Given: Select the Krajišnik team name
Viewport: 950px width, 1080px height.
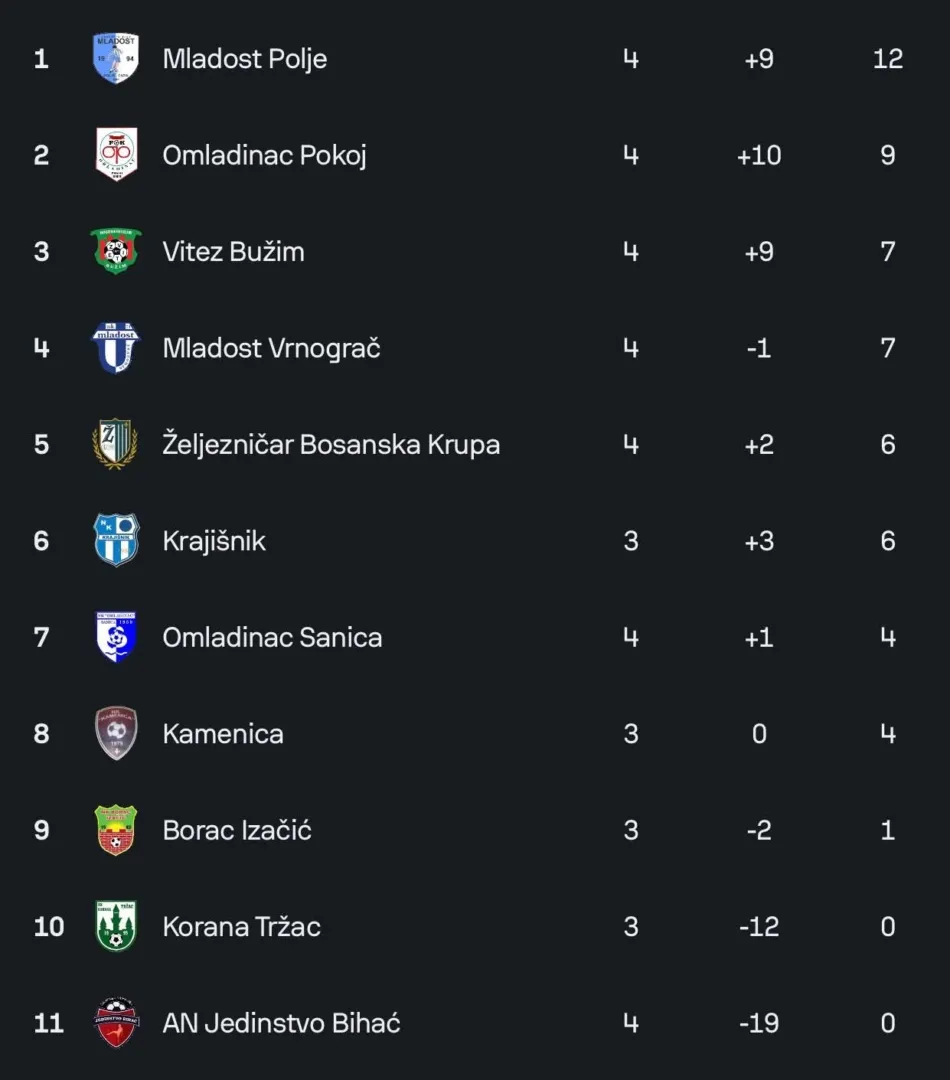Looking at the screenshot, I should click(214, 541).
